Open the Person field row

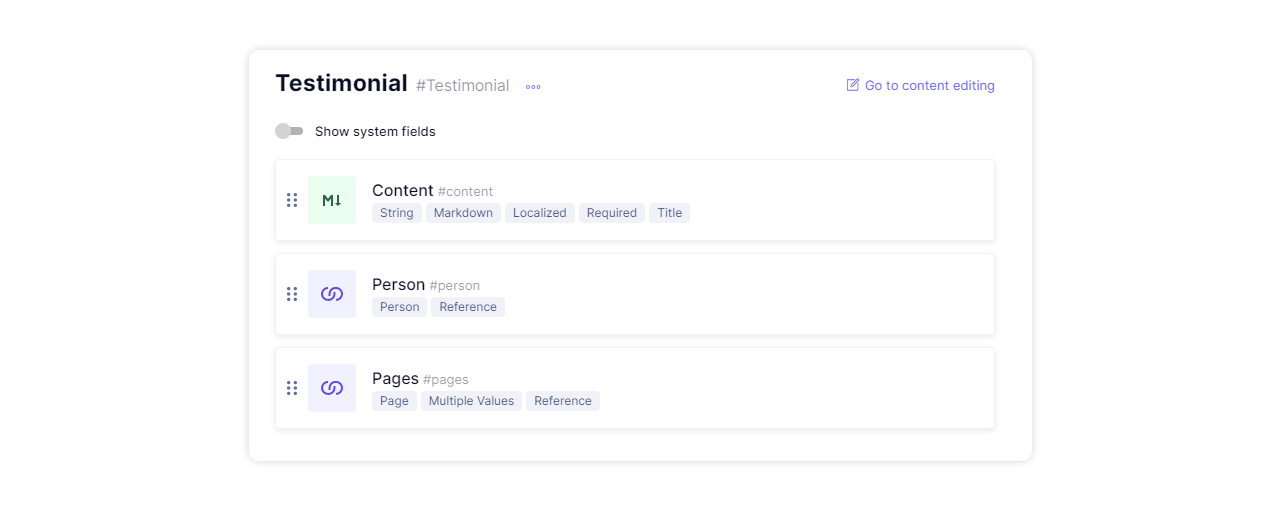635,294
